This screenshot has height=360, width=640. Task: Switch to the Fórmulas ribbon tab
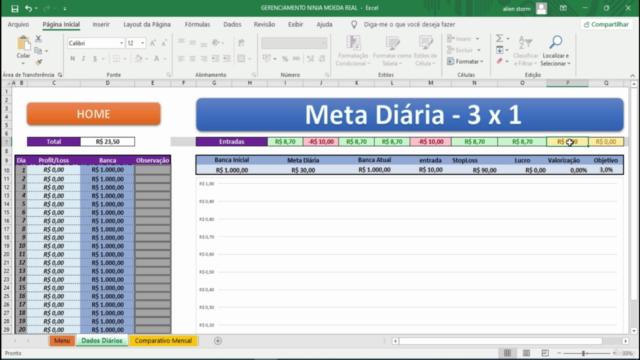[x=197, y=24]
